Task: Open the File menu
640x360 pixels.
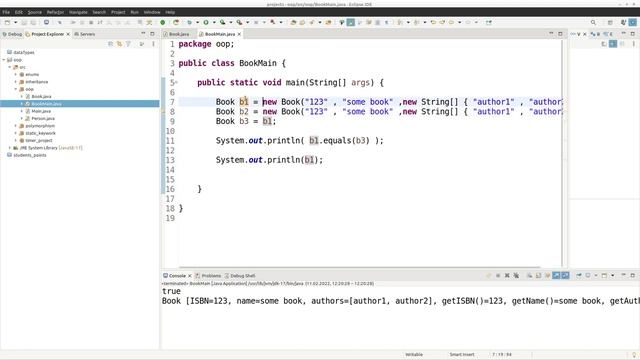Action: tap(6, 12)
